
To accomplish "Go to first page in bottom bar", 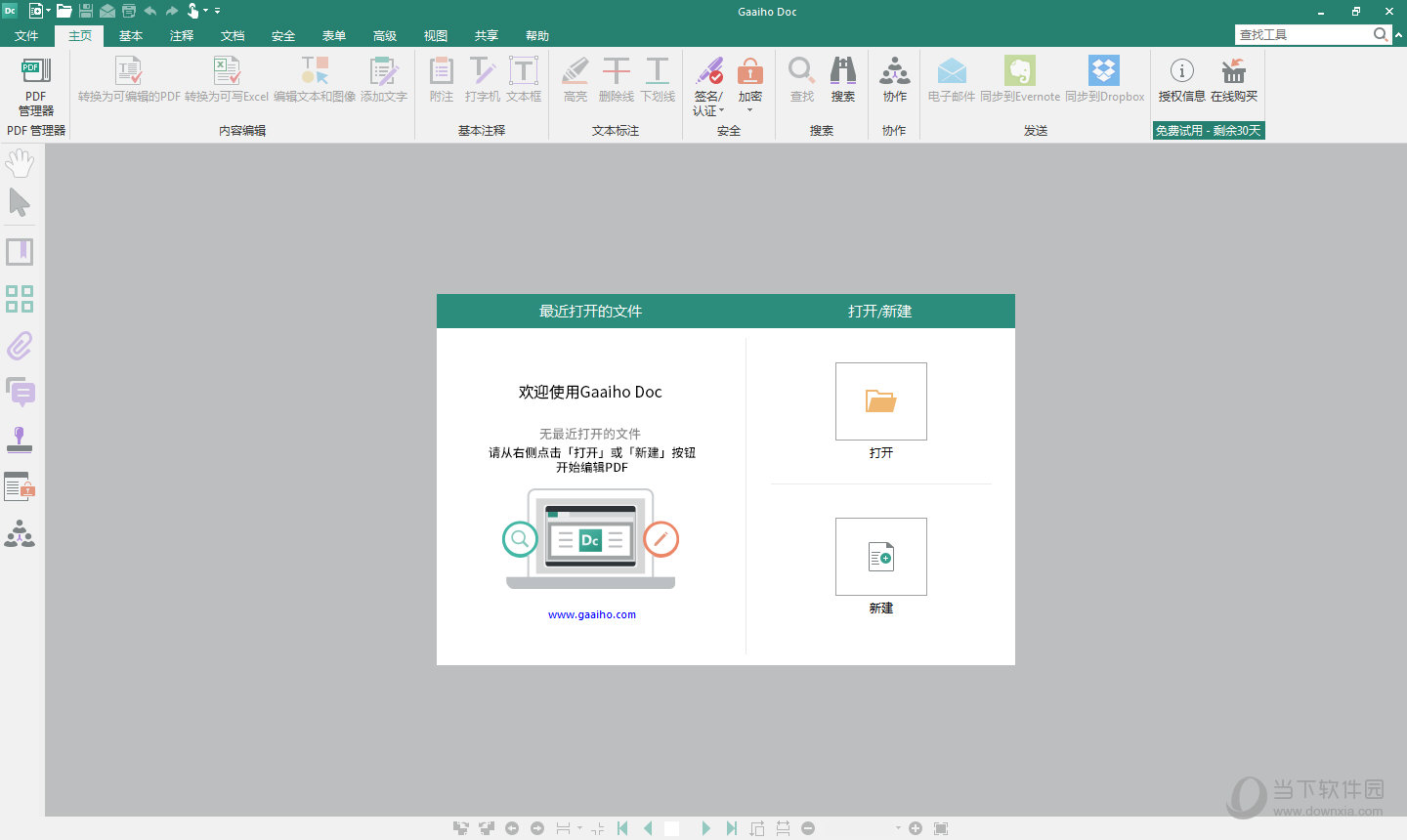I will [x=622, y=828].
